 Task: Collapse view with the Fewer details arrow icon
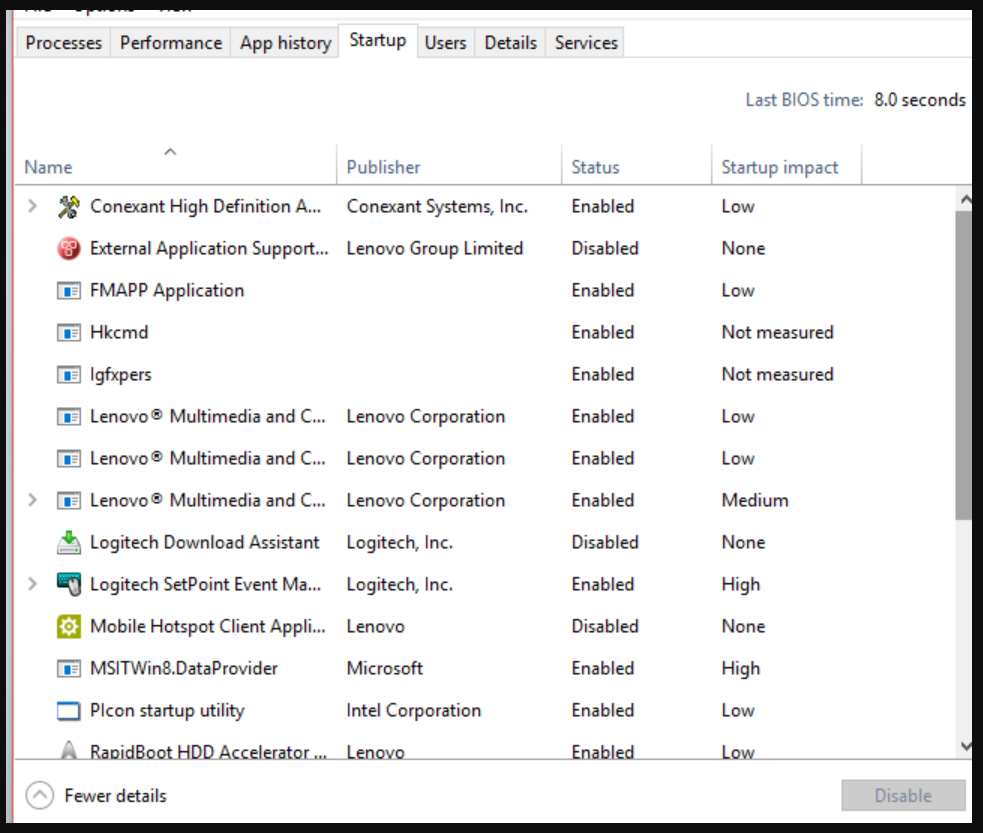[x=39, y=795]
